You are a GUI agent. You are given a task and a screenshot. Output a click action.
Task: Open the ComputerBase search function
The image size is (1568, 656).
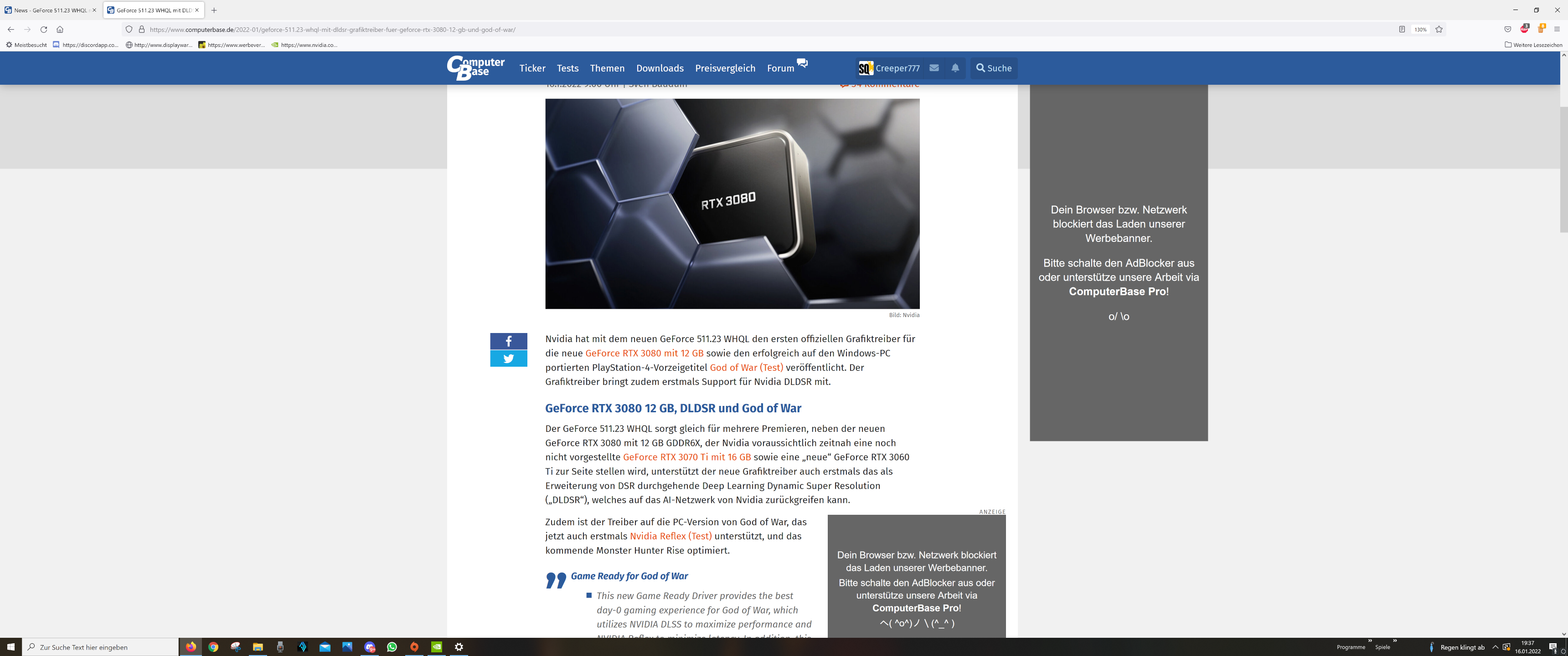click(994, 67)
